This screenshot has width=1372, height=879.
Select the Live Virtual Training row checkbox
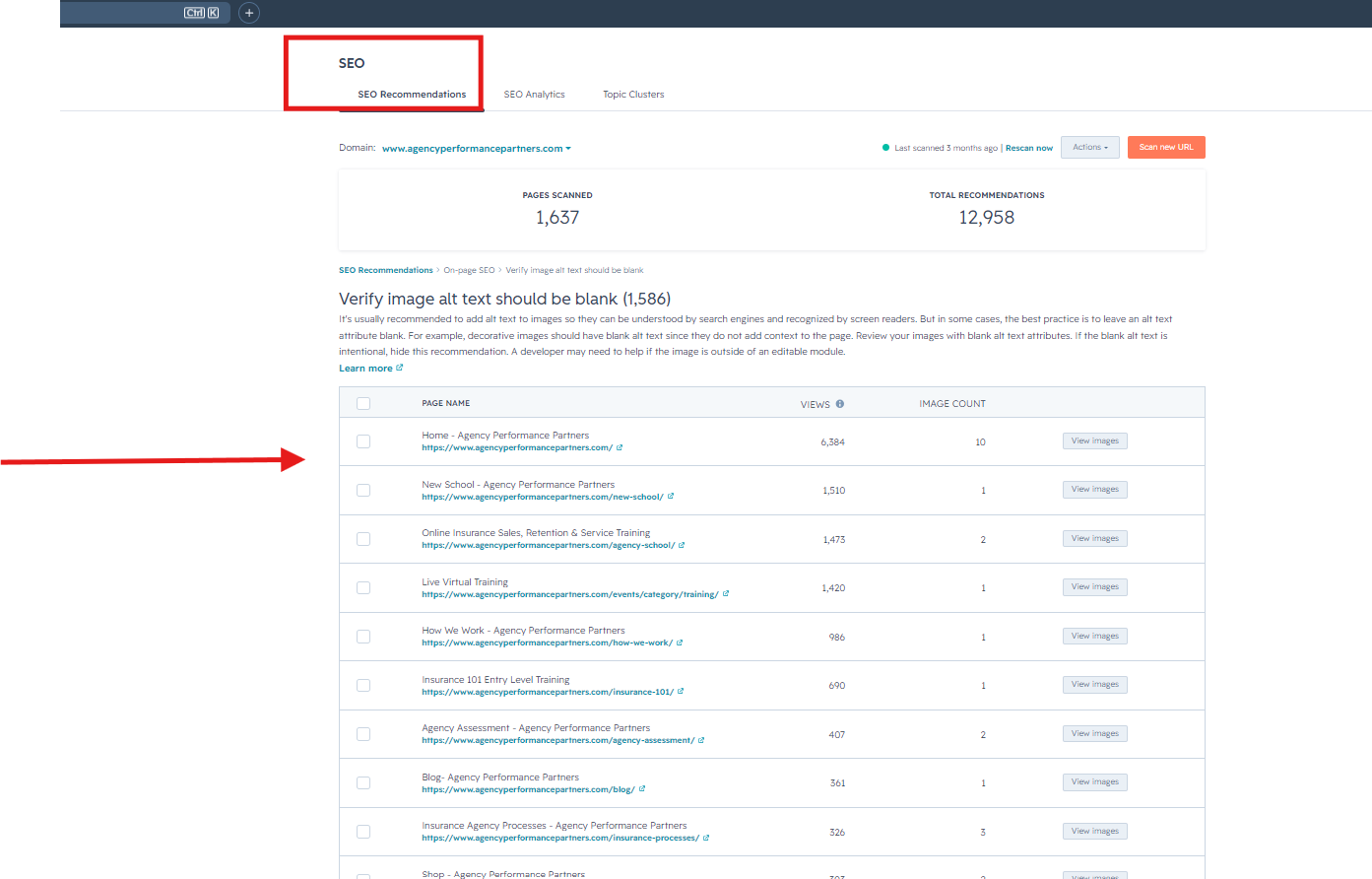(363, 587)
